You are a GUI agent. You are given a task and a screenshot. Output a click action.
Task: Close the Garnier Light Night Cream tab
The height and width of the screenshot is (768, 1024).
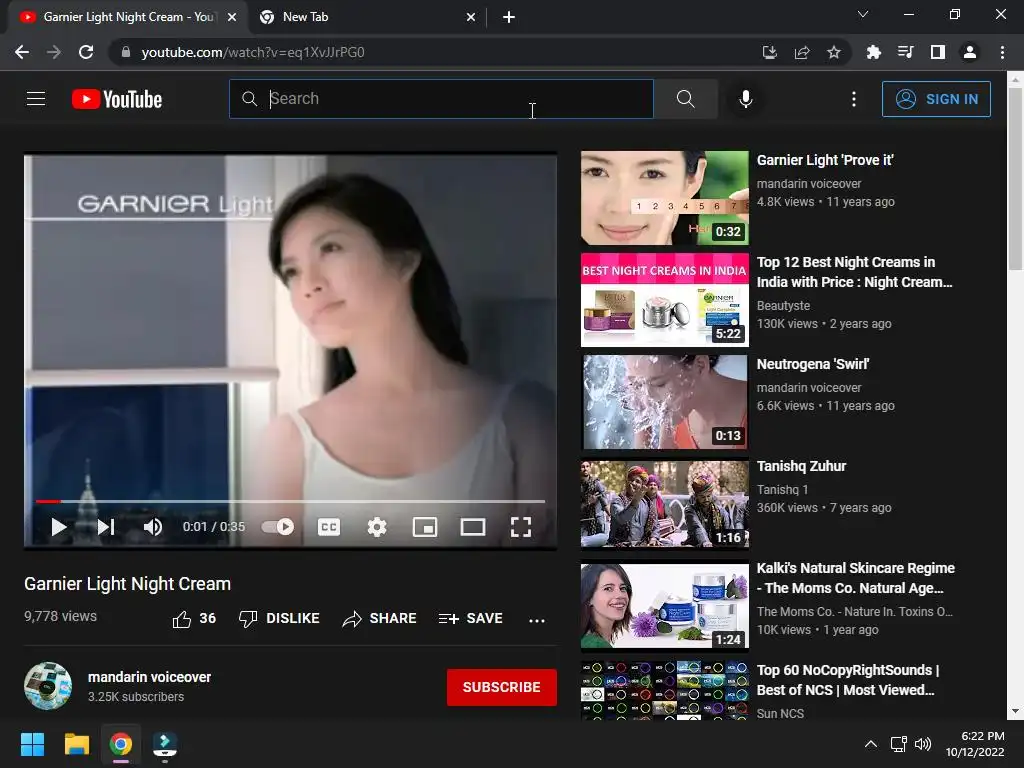tap(232, 17)
